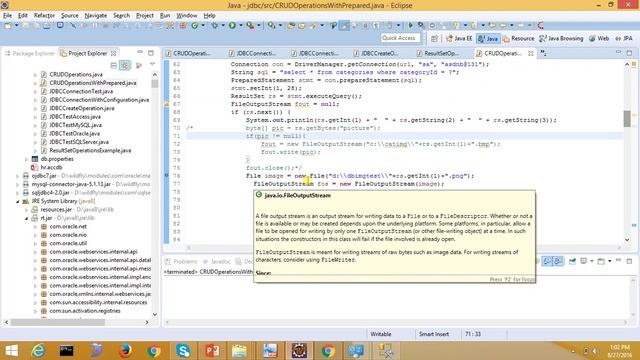The image size is (640, 360).
Task: Show hidden editor tabs list
Action: pos(543,53)
